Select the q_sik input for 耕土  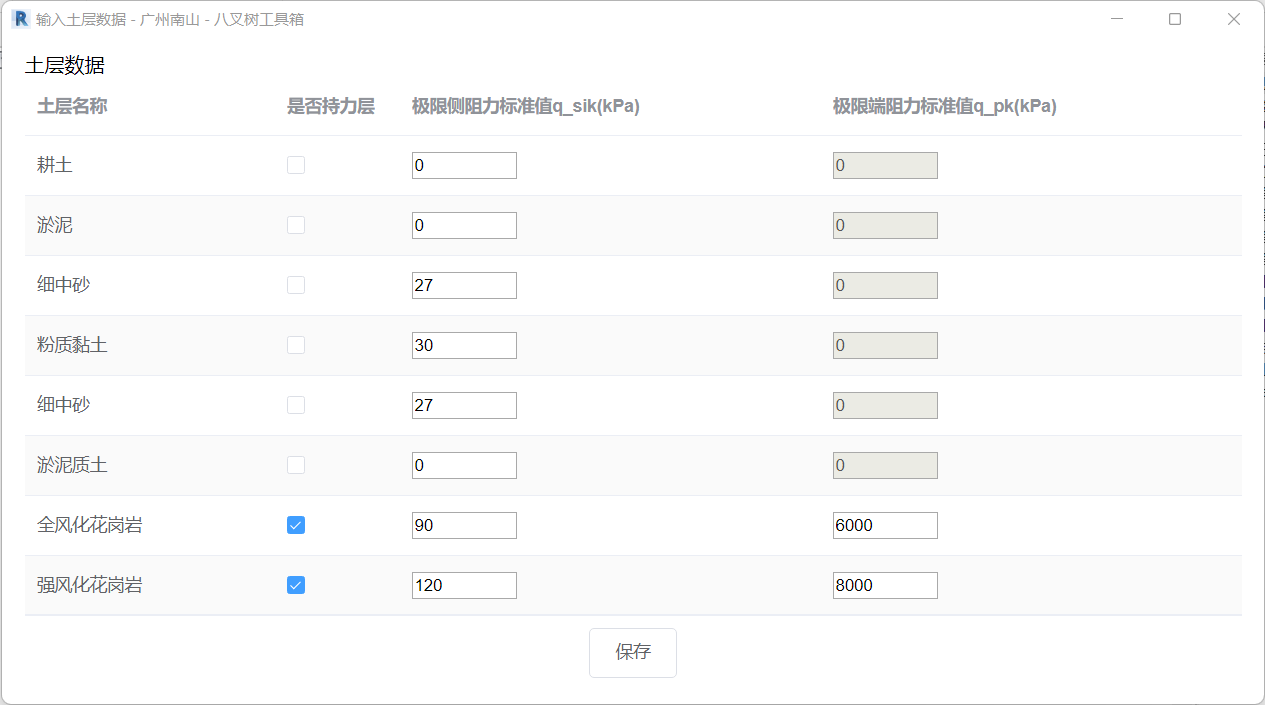(x=464, y=165)
